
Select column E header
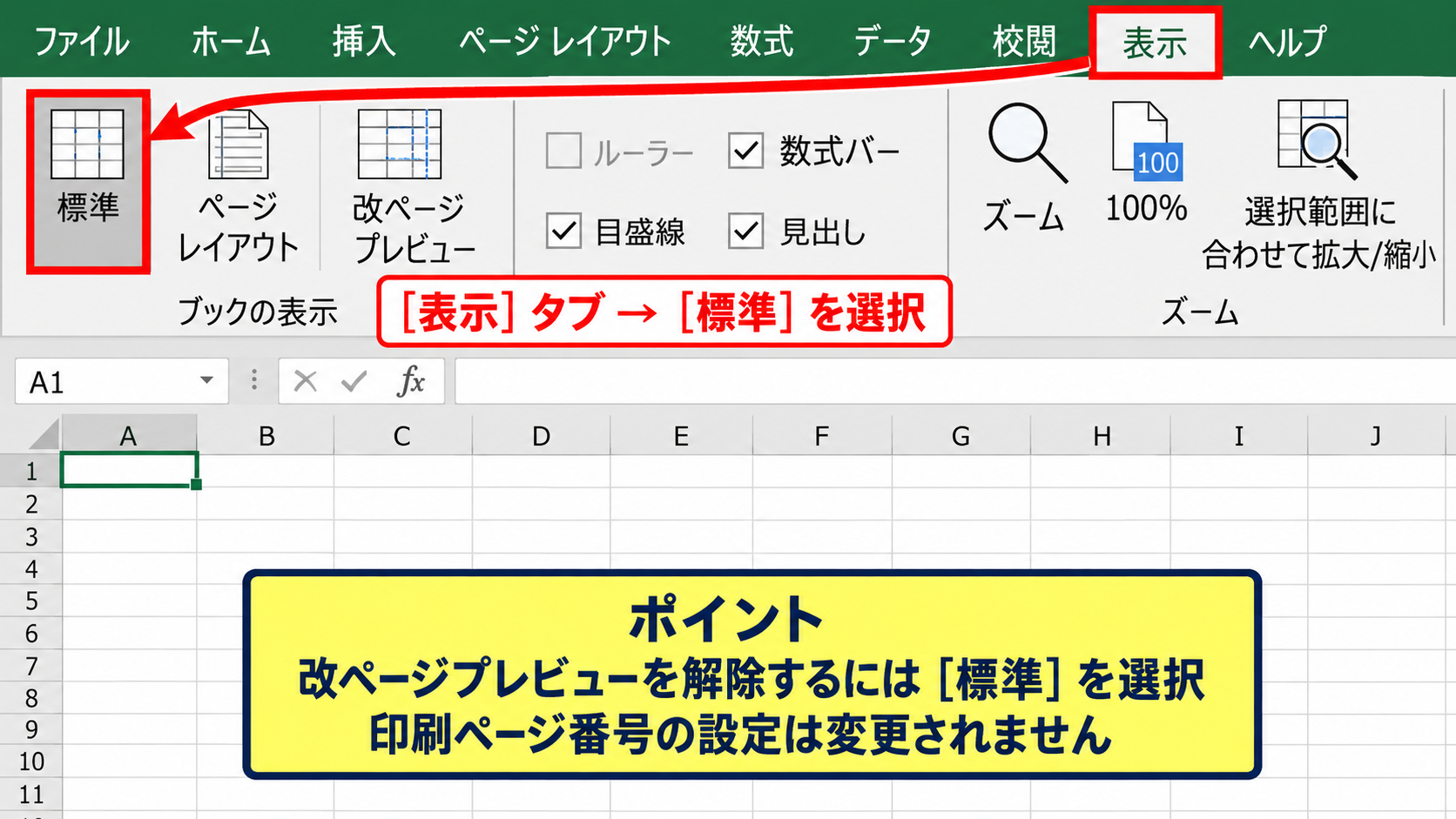click(681, 435)
